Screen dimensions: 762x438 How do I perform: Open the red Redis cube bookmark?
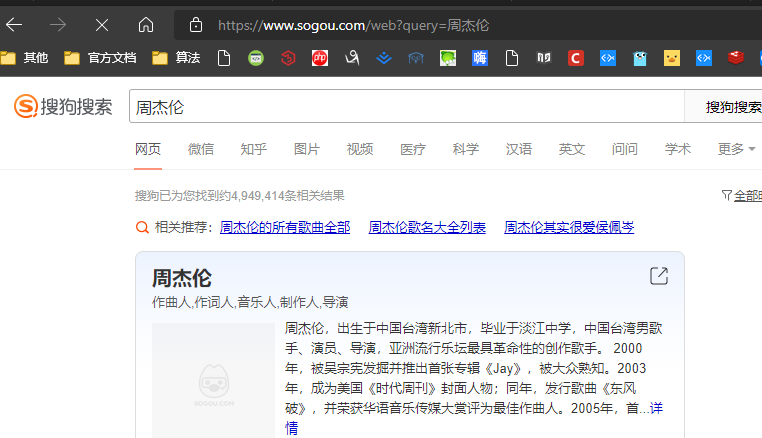coord(736,58)
